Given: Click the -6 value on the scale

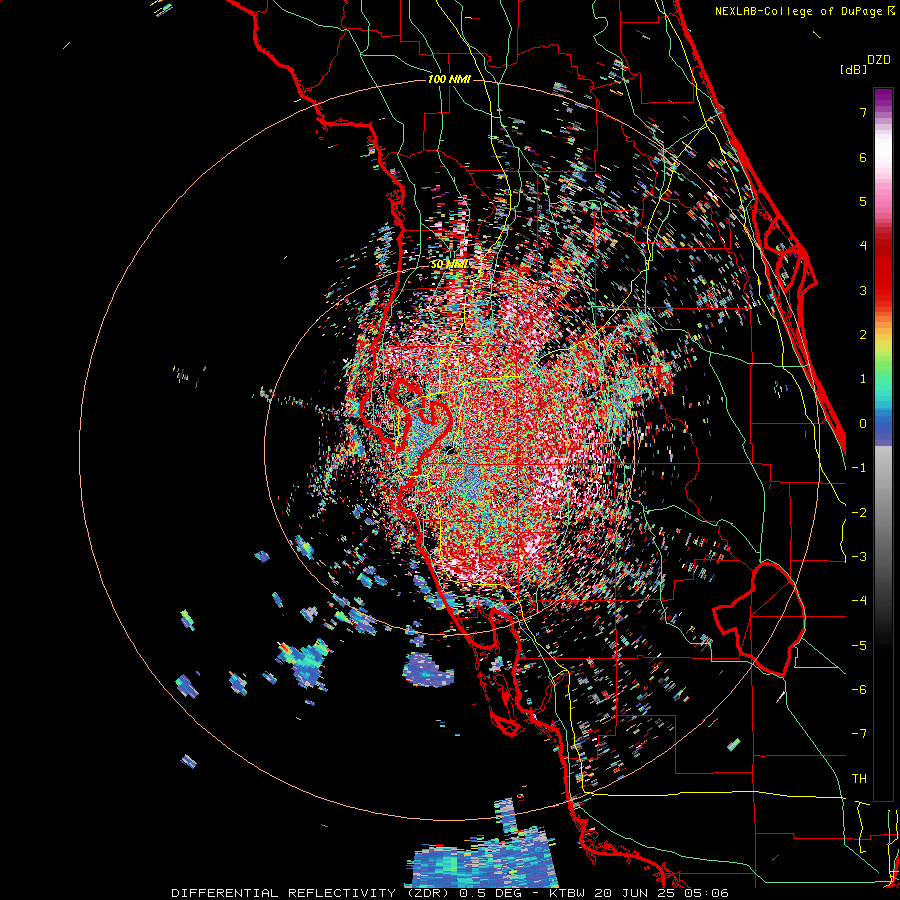Looking at the screenshot, I should (x=859, y=690).
